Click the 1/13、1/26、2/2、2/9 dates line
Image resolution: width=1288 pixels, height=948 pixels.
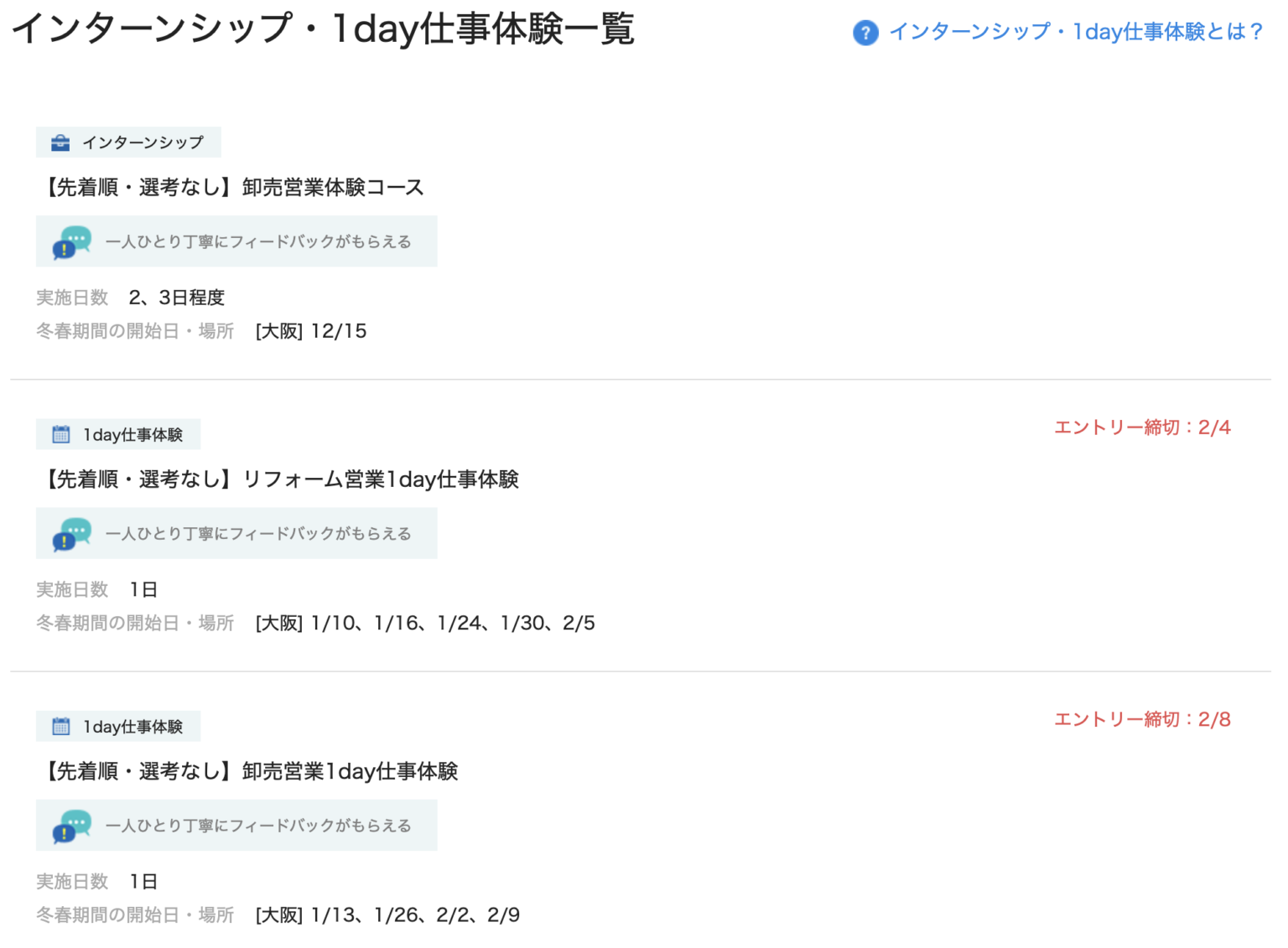[x=387, y=914]
